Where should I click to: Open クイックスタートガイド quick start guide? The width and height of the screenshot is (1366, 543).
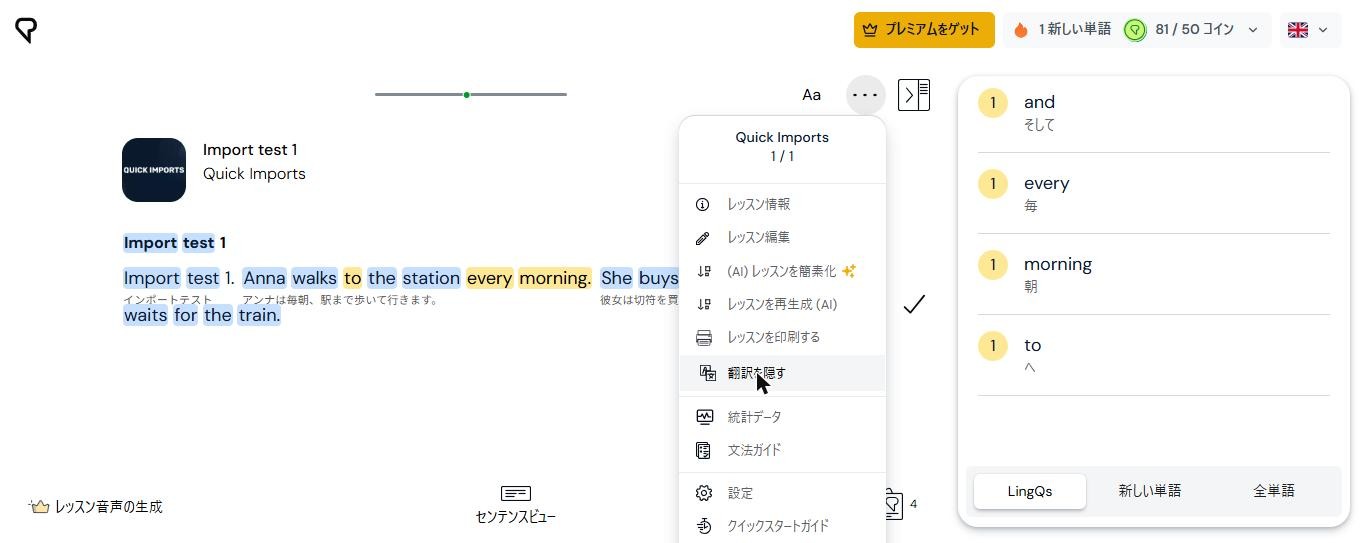click(x=782, y=526)
